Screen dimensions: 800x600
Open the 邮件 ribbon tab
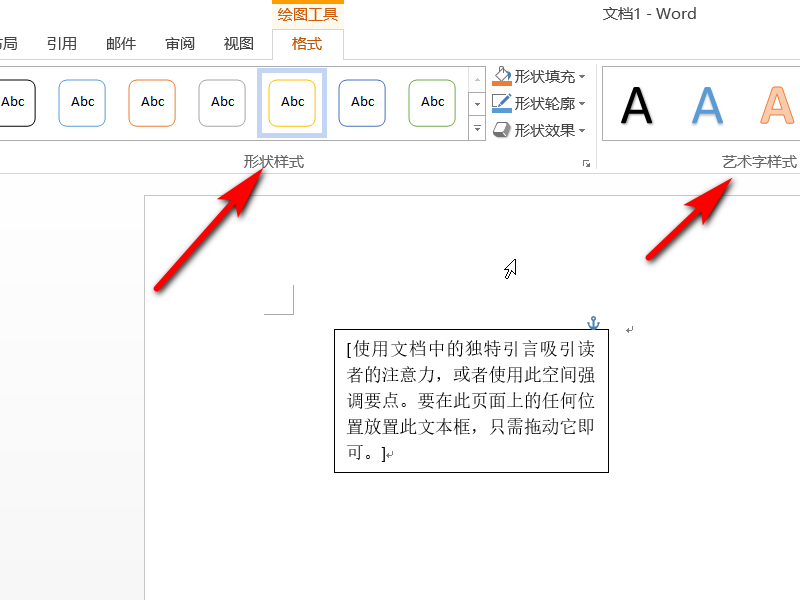pos(121,44)
